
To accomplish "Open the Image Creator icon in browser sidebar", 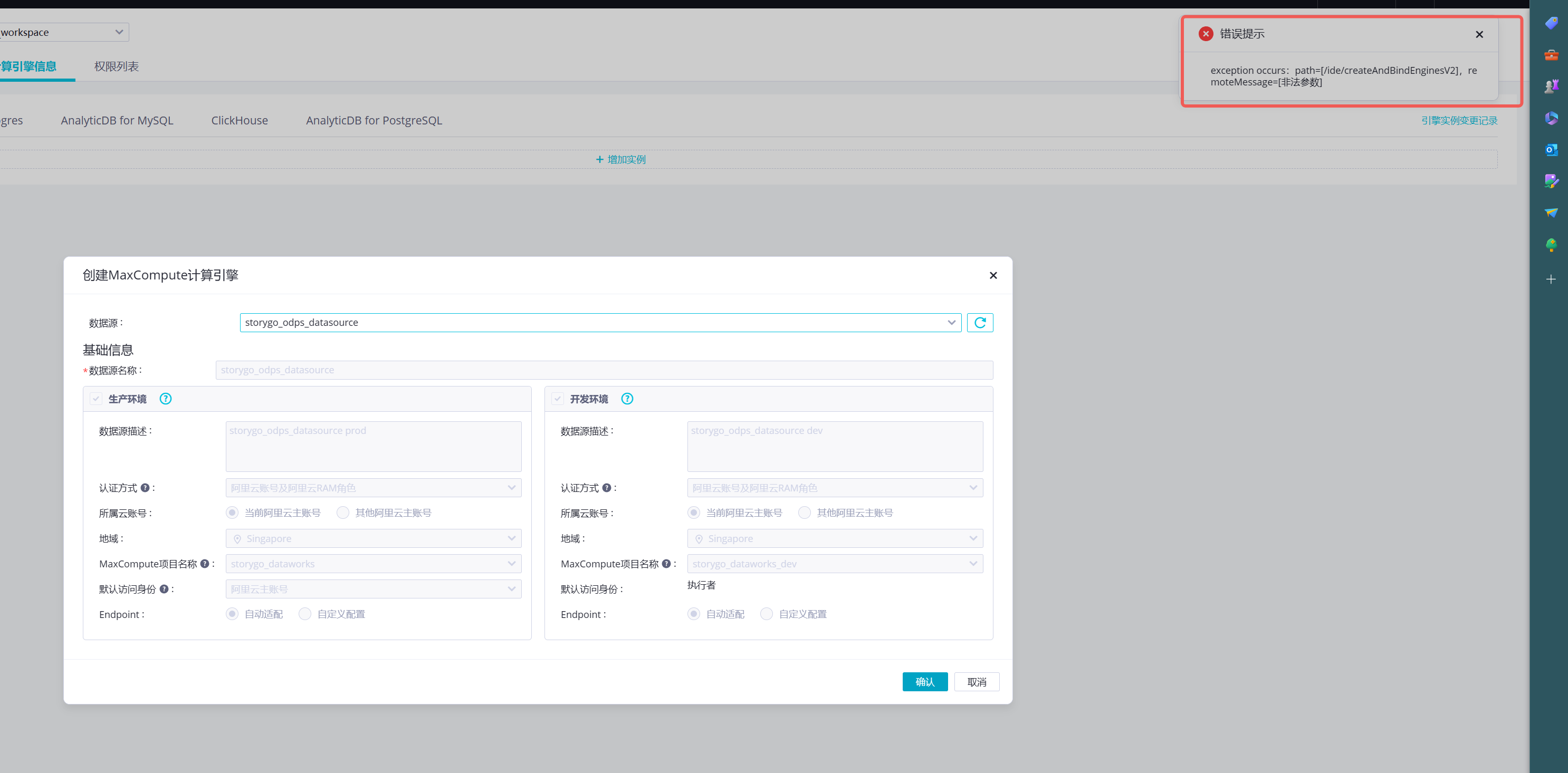I will tap(1551, 181).
